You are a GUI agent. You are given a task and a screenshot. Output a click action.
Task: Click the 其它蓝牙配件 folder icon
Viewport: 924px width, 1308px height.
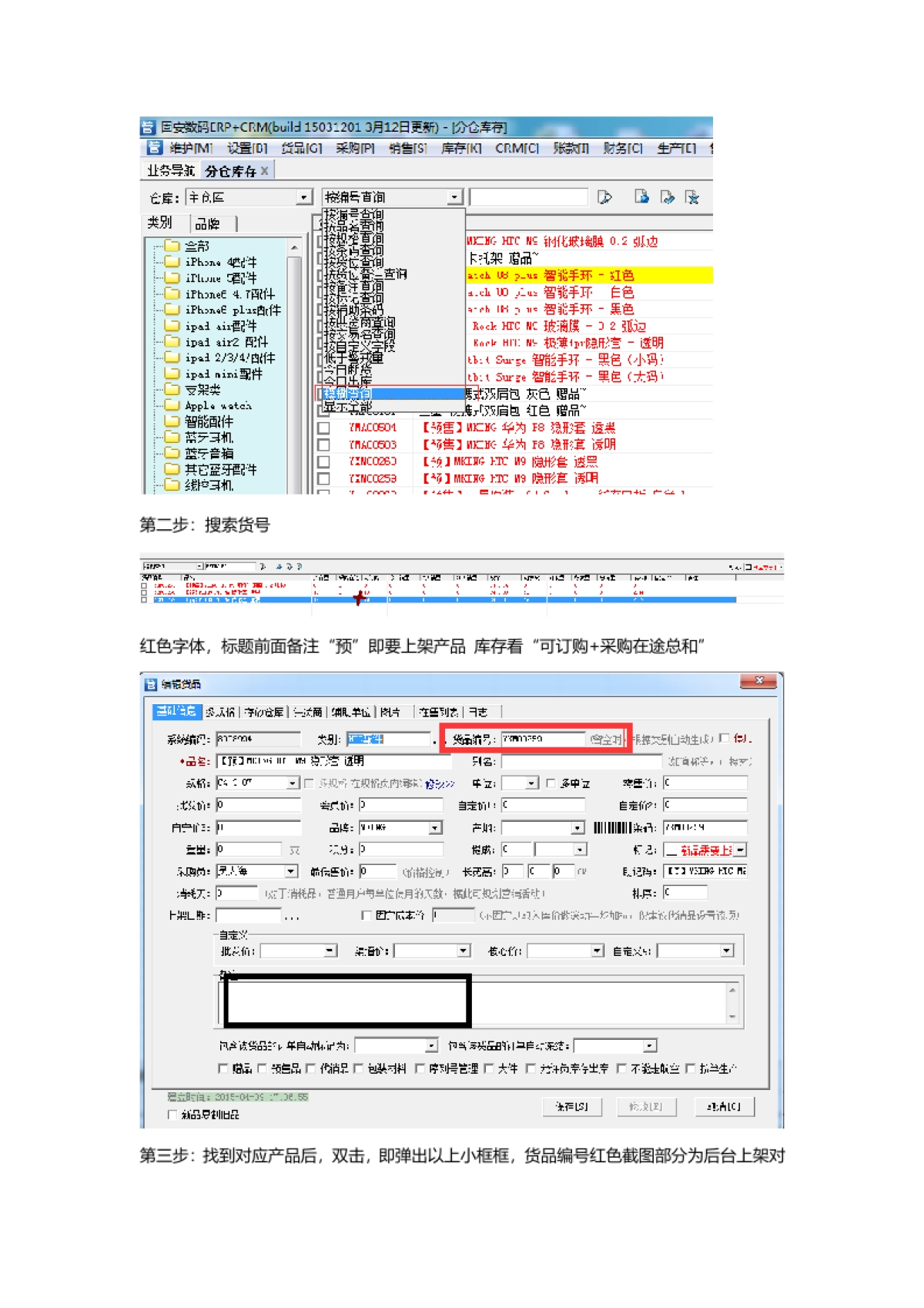pyautogui.click(x=172, y=469)
